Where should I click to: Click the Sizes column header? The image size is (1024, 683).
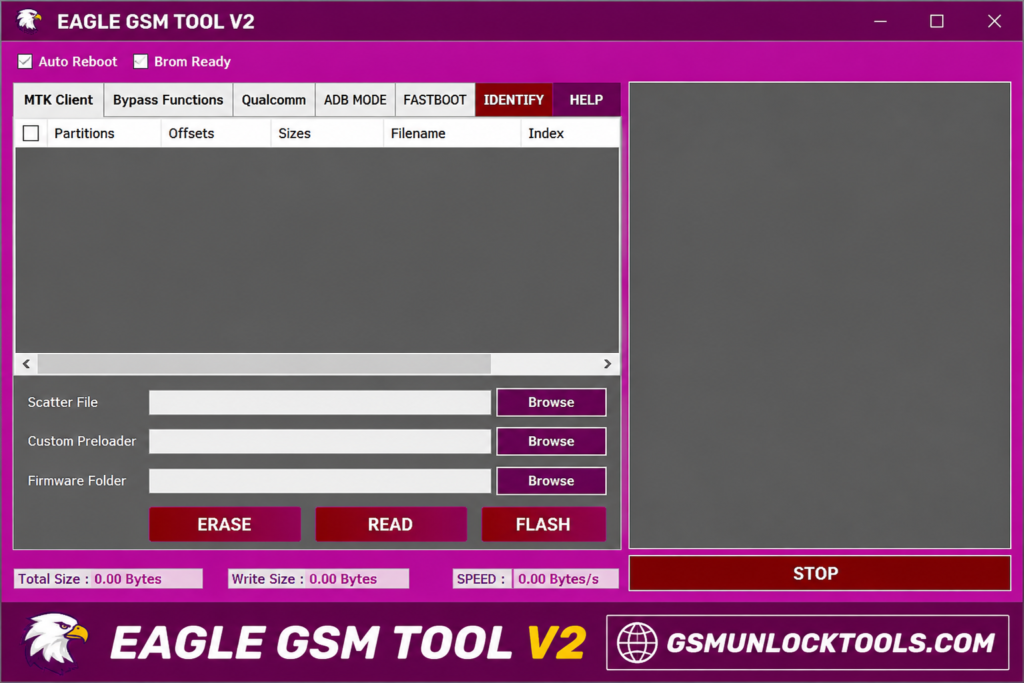[327, 133]
